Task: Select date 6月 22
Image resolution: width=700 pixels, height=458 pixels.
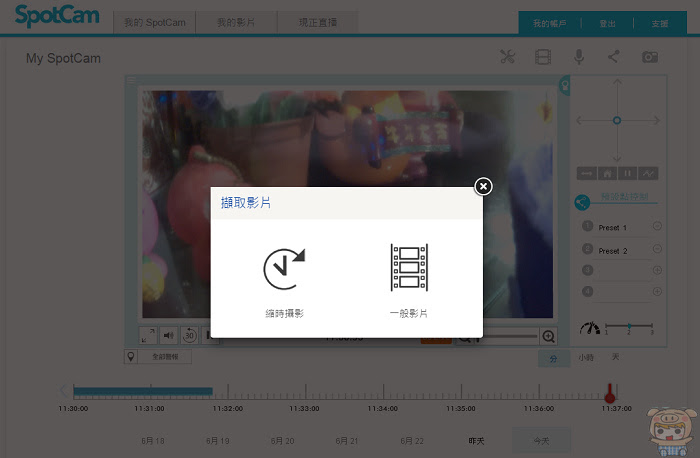Action: [x=412, y=441]
